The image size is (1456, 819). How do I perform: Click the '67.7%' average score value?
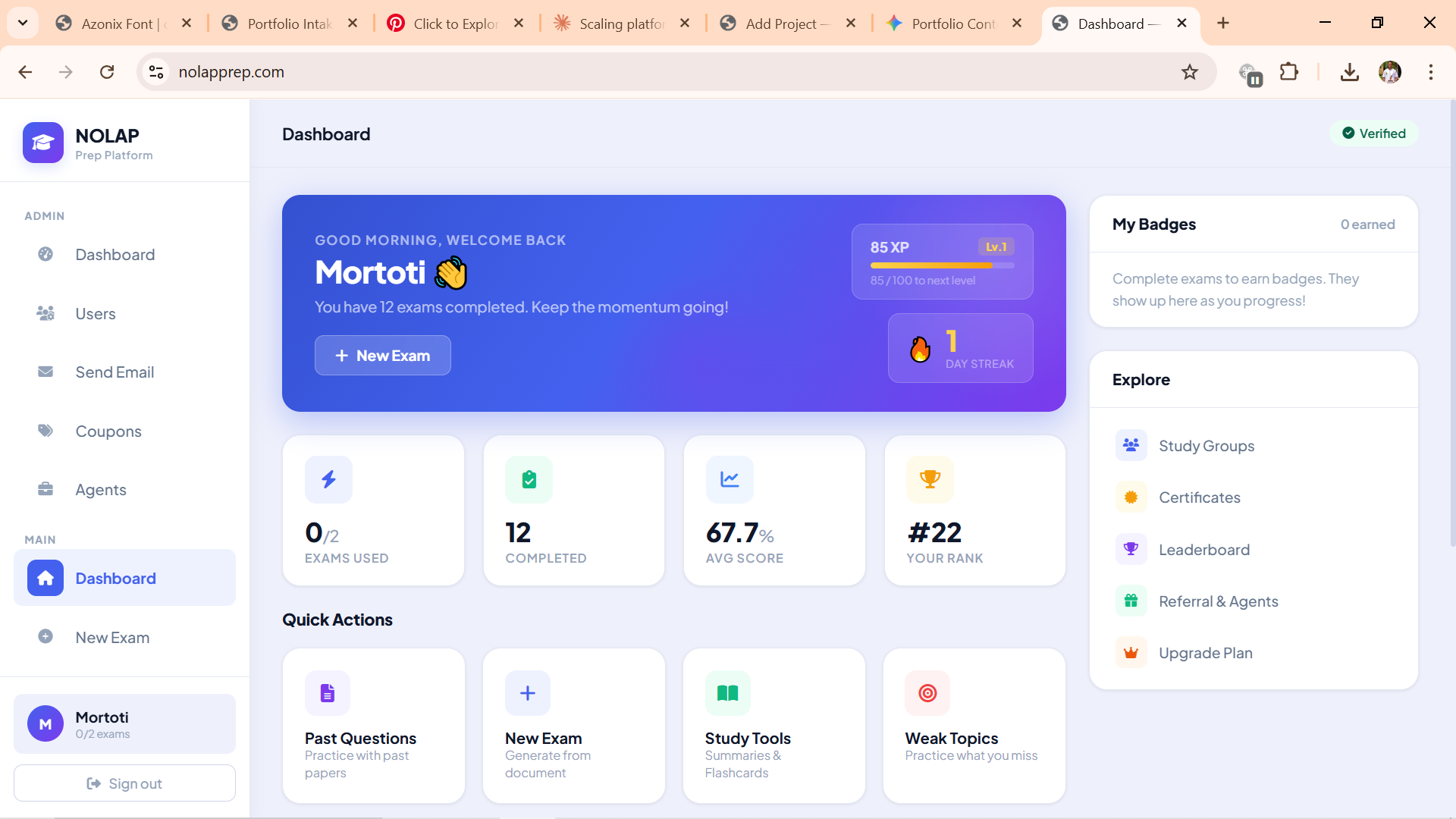tap(740, 533)
